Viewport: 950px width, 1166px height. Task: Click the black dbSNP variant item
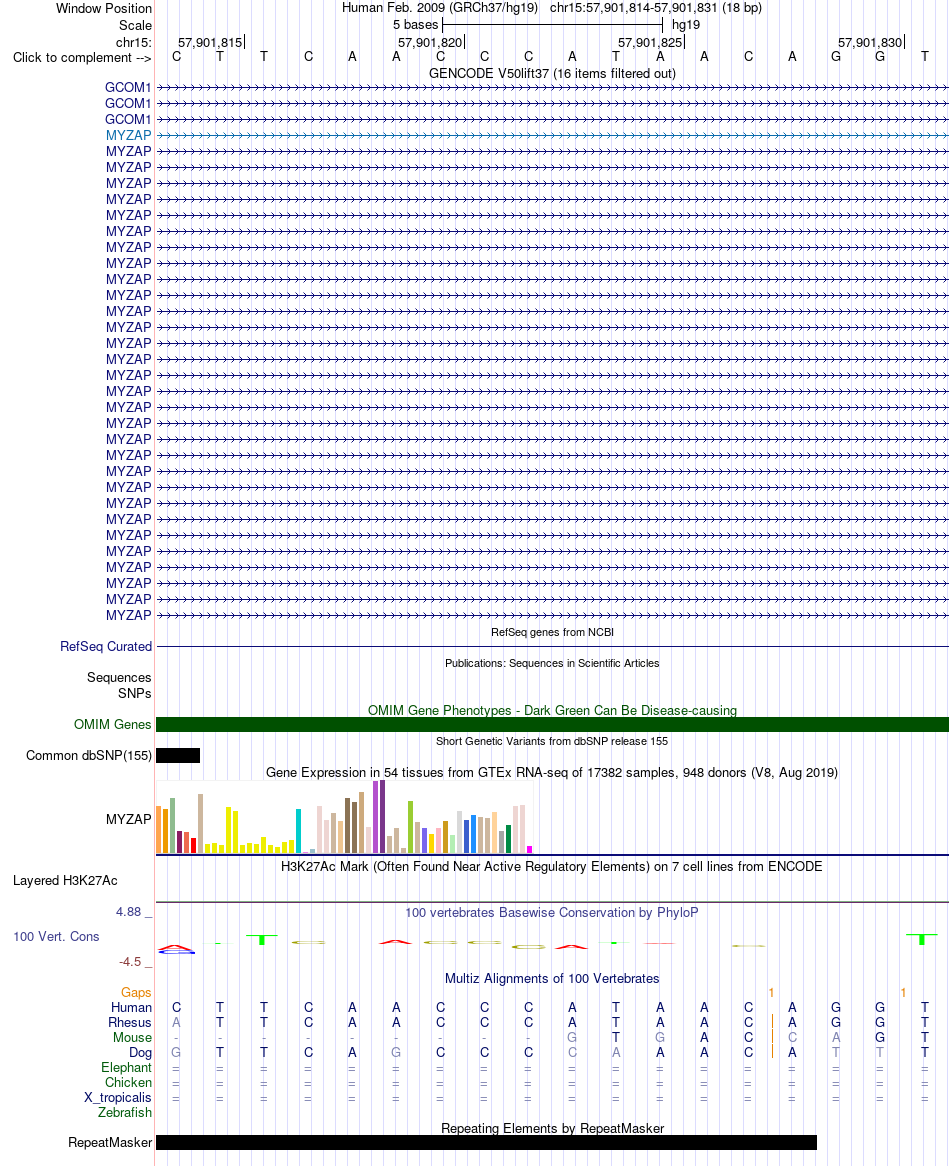[x=178, y=756]
